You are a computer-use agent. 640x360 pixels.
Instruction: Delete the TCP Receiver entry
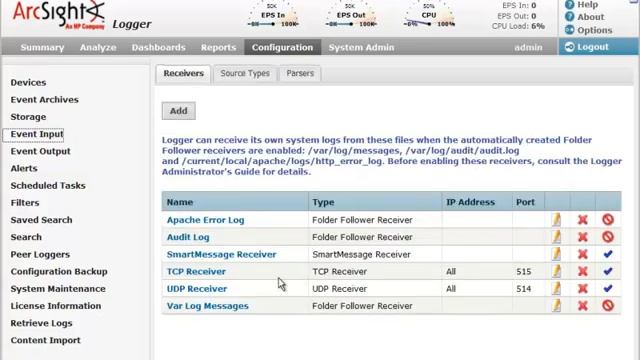583,271
